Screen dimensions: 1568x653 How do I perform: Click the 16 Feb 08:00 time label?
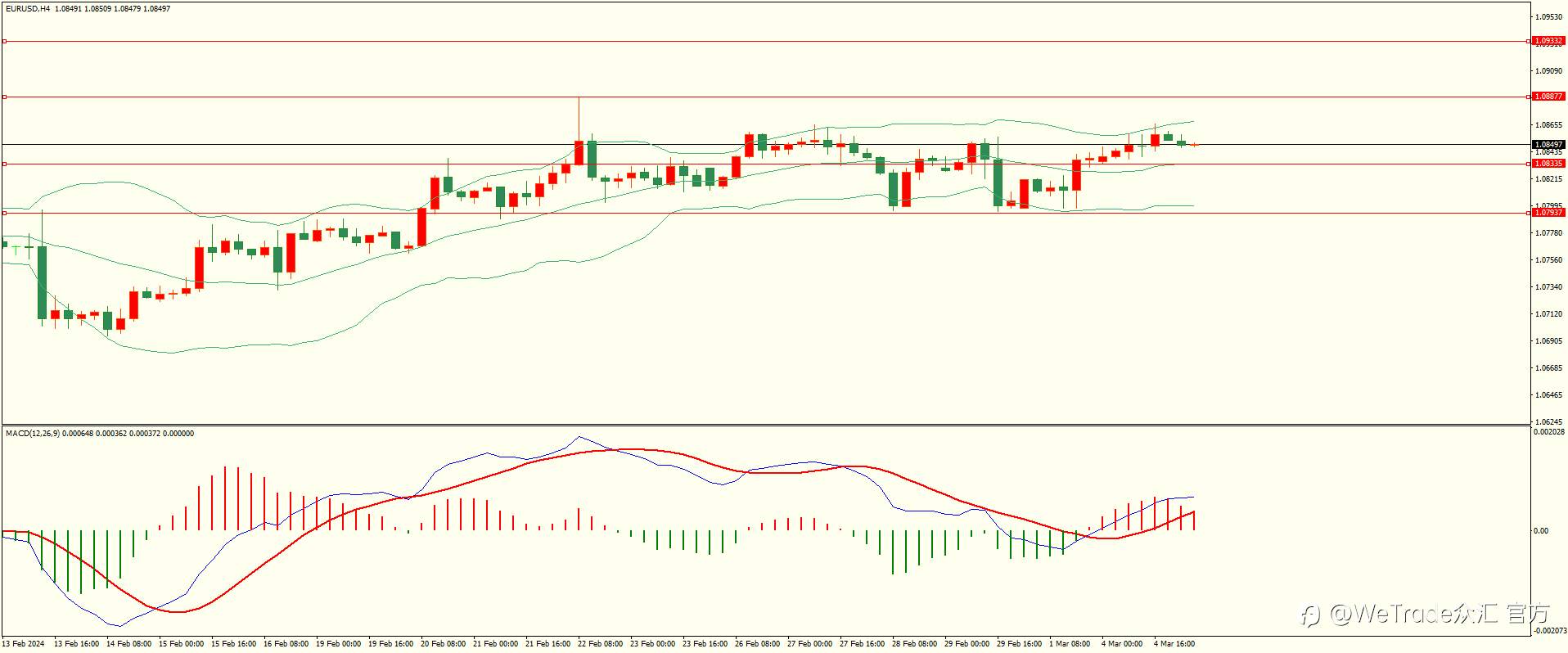point(286,644)
